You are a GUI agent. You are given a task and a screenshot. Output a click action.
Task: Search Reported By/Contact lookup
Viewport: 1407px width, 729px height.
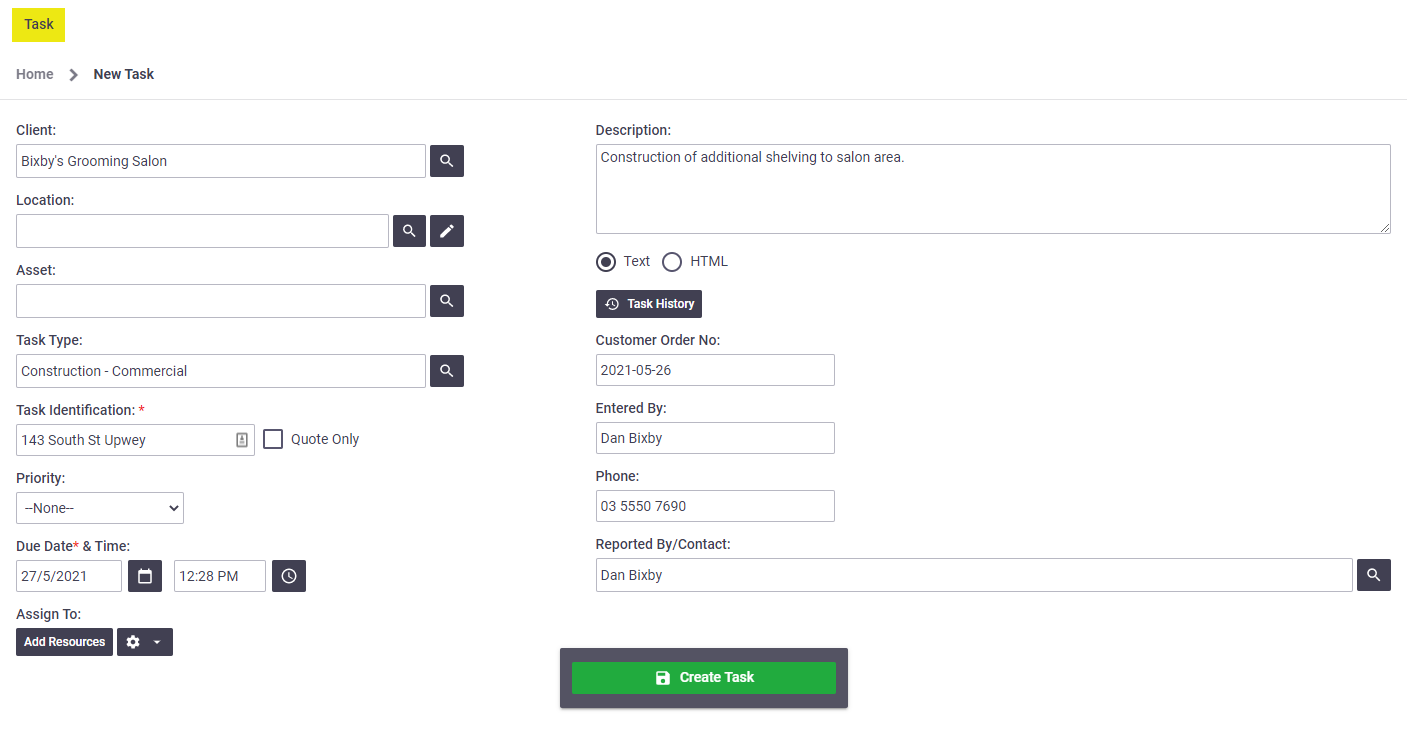point(1374,575)
